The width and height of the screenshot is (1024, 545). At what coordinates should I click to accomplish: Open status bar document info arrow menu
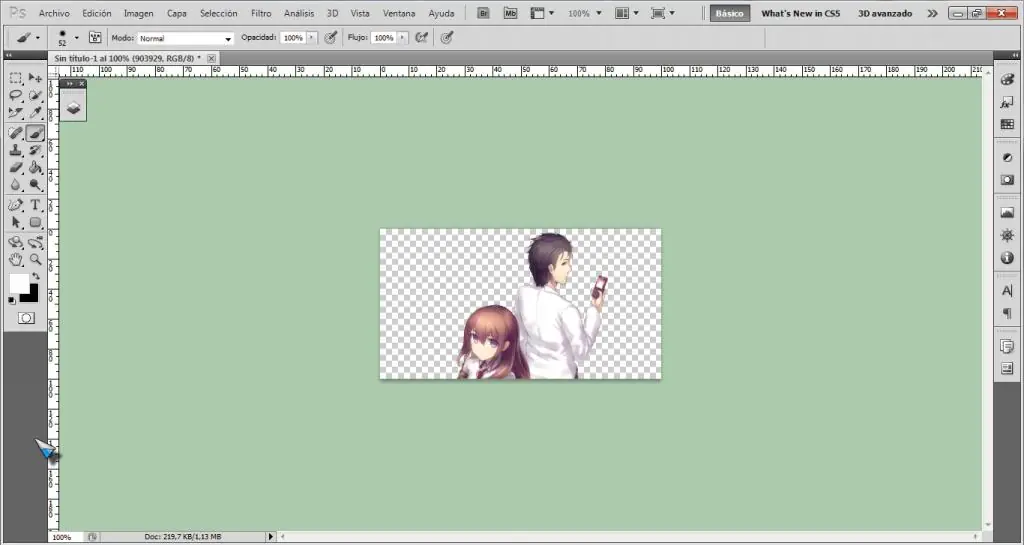pos(270,537)
